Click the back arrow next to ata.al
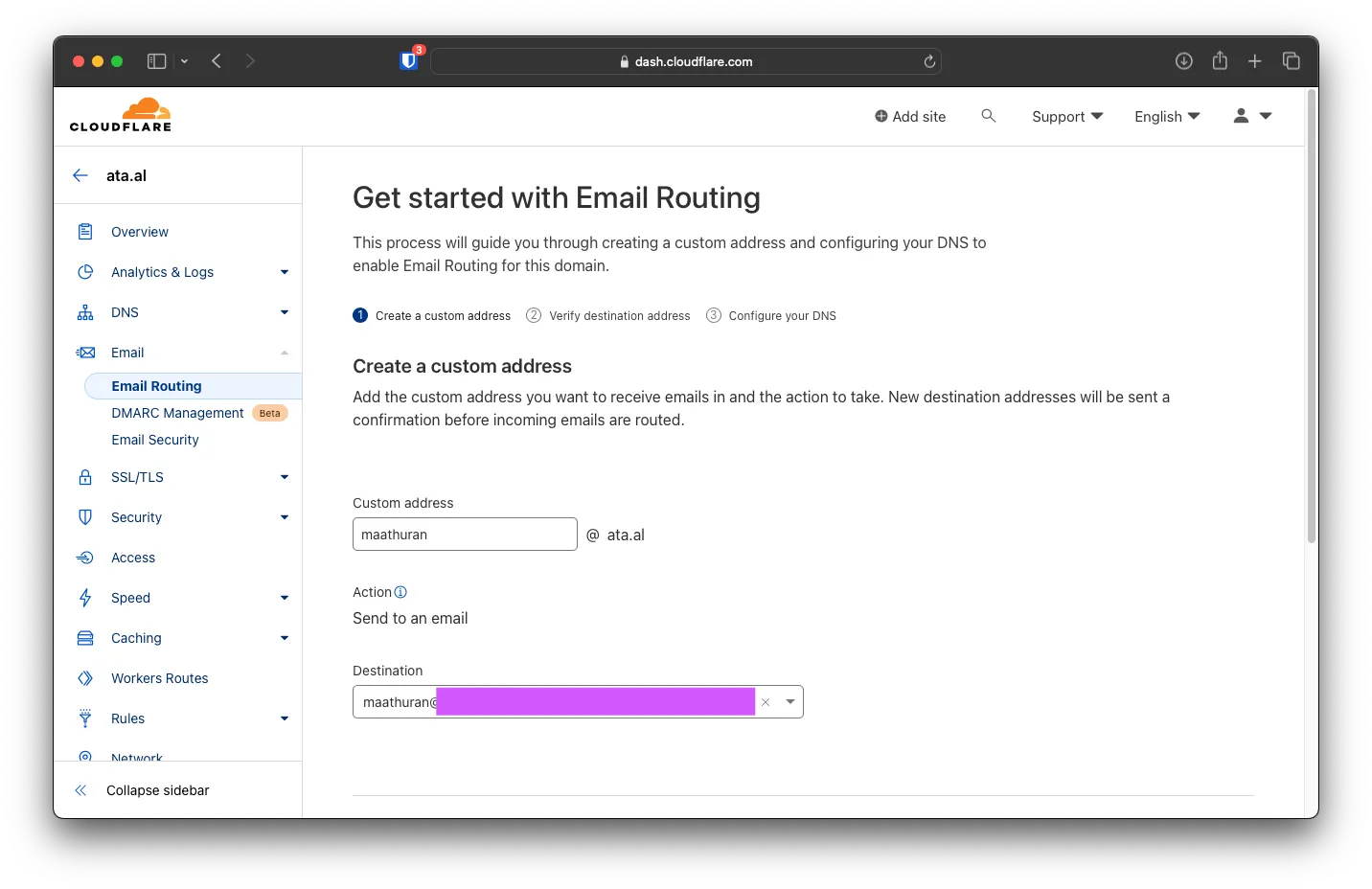 (x=80, y=175)
